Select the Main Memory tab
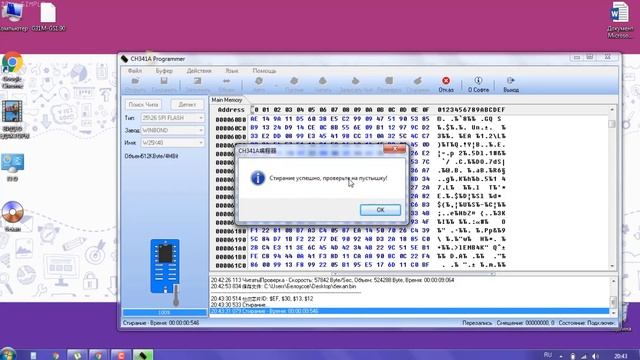Viewport: 640px width, 360px height. tap(227, 100)
